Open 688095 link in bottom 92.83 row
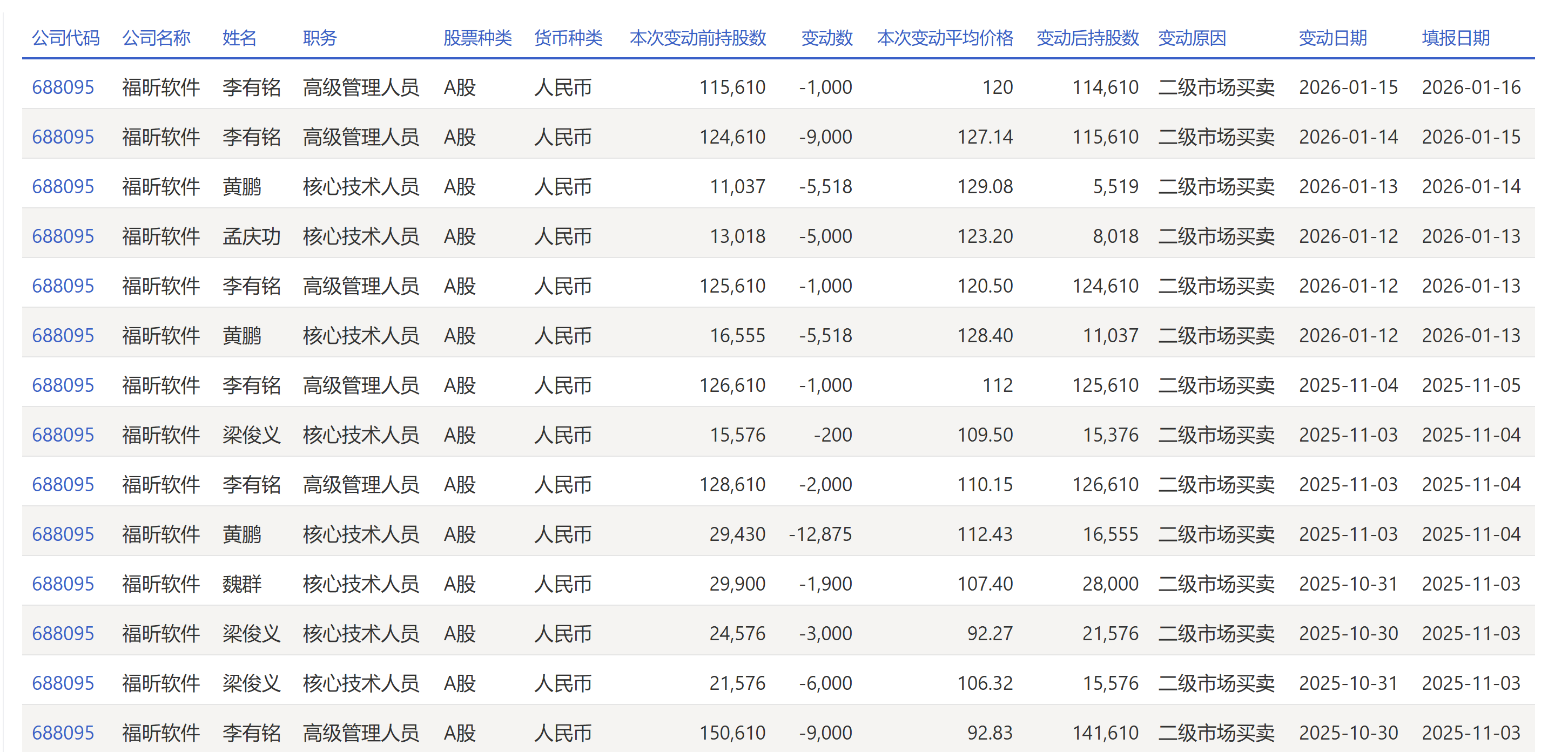Image resolution: width=1568 pixels, height=752 pixels. point(63,733)
